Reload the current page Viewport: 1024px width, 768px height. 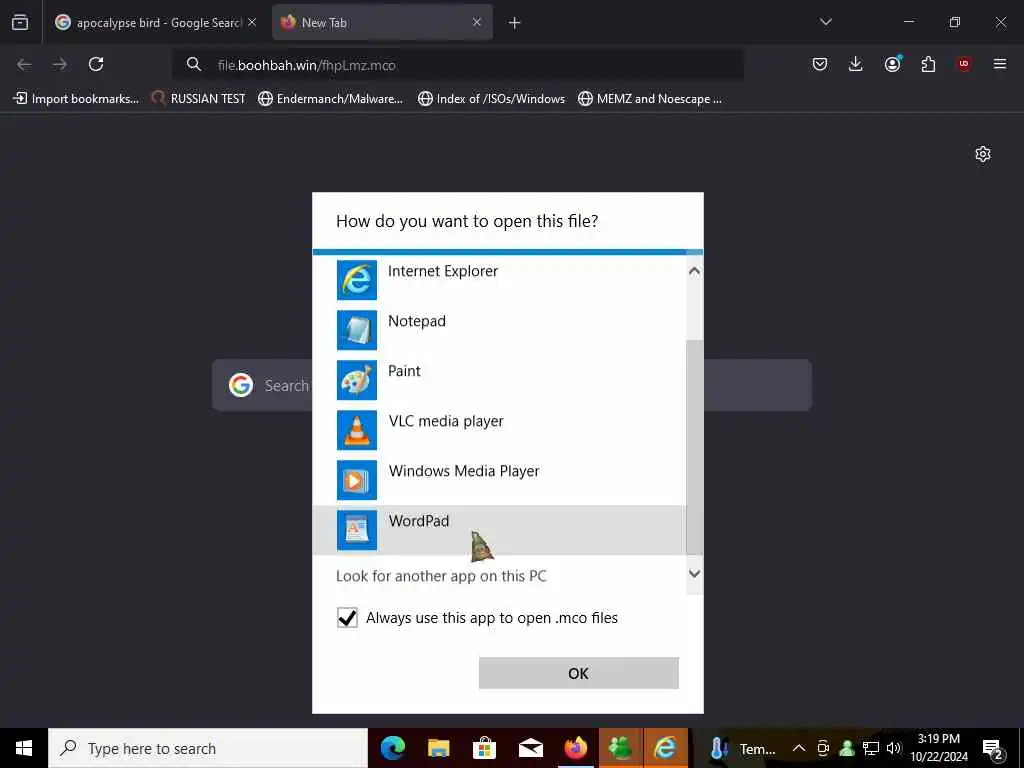tap(96, 64)
